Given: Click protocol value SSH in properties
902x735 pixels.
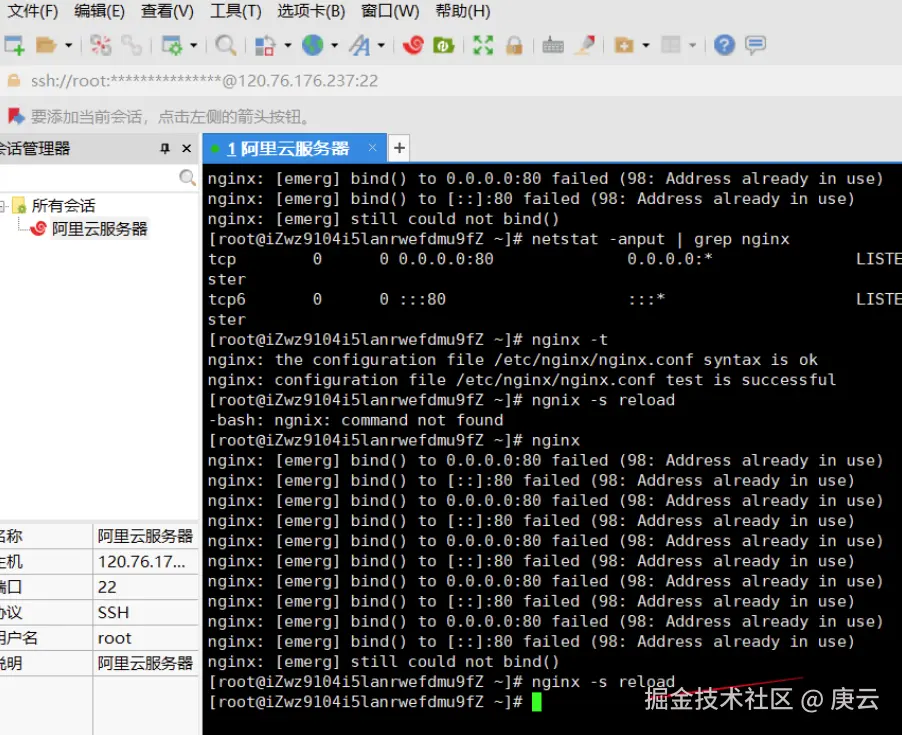Looking at the screenshot, I should 113,612.
